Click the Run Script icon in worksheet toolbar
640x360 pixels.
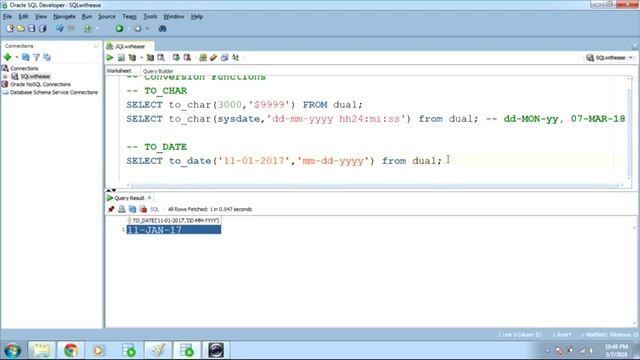pyautogui.click(x=121, y=58)
